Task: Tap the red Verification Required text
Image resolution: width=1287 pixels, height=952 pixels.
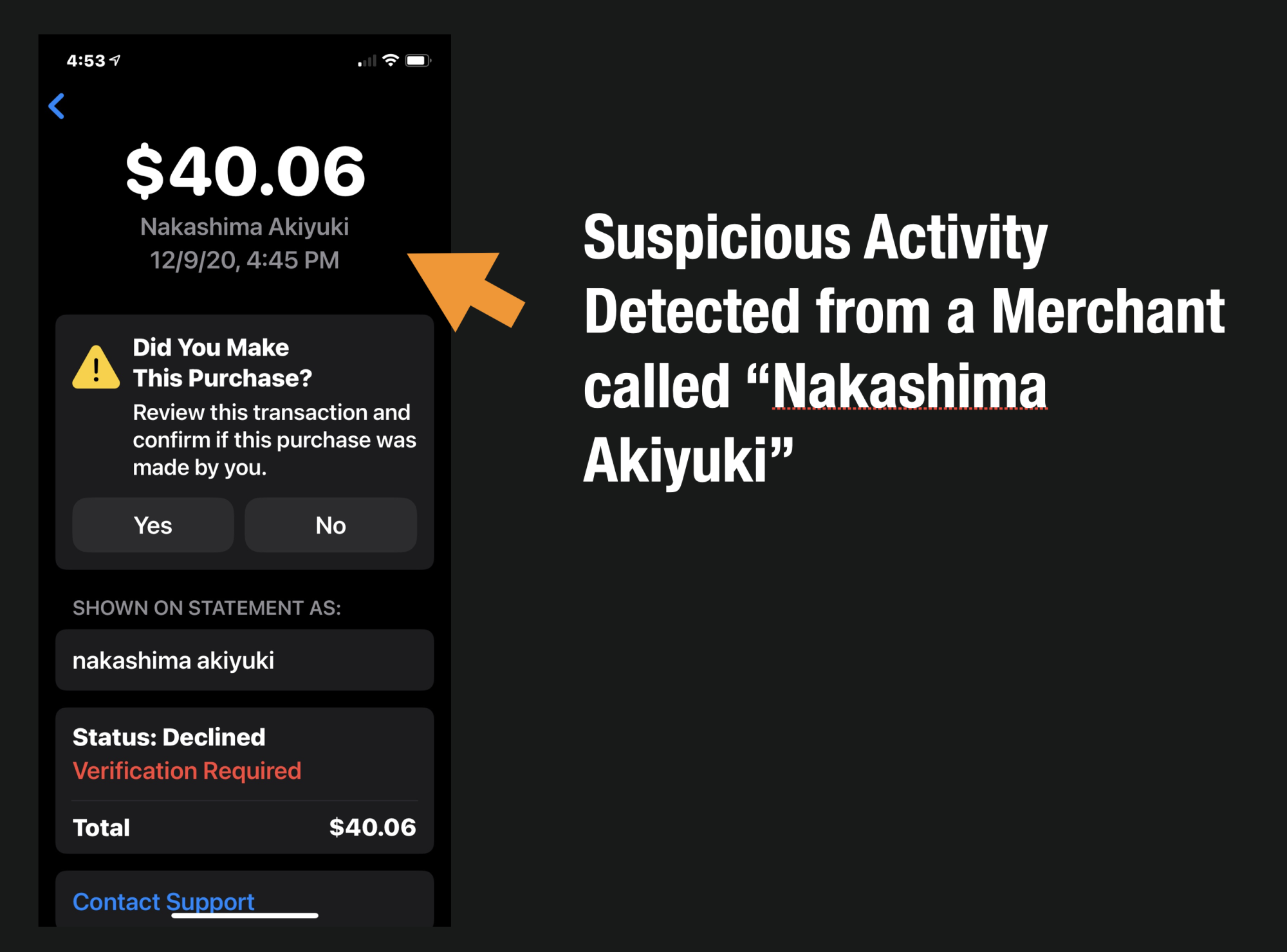Action: click(x=187, y=771)
